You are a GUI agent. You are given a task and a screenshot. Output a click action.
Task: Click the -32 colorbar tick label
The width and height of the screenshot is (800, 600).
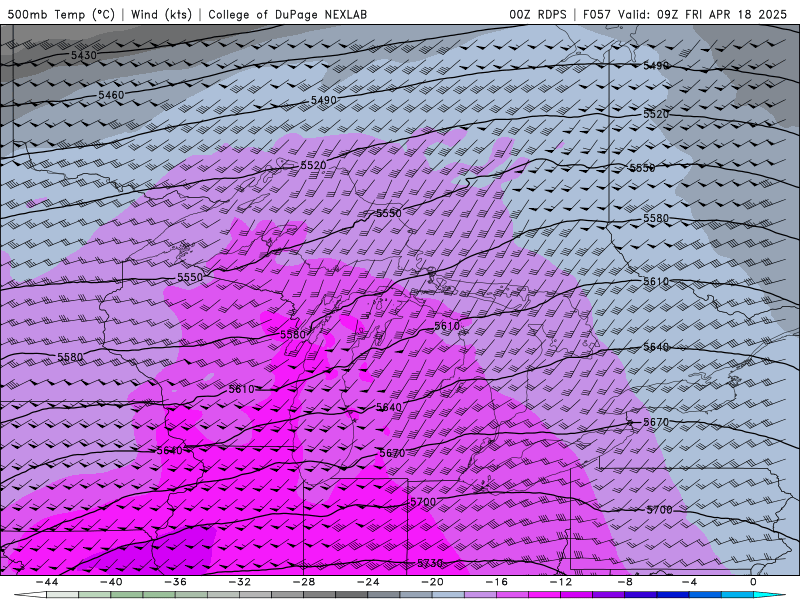point(239,582)
